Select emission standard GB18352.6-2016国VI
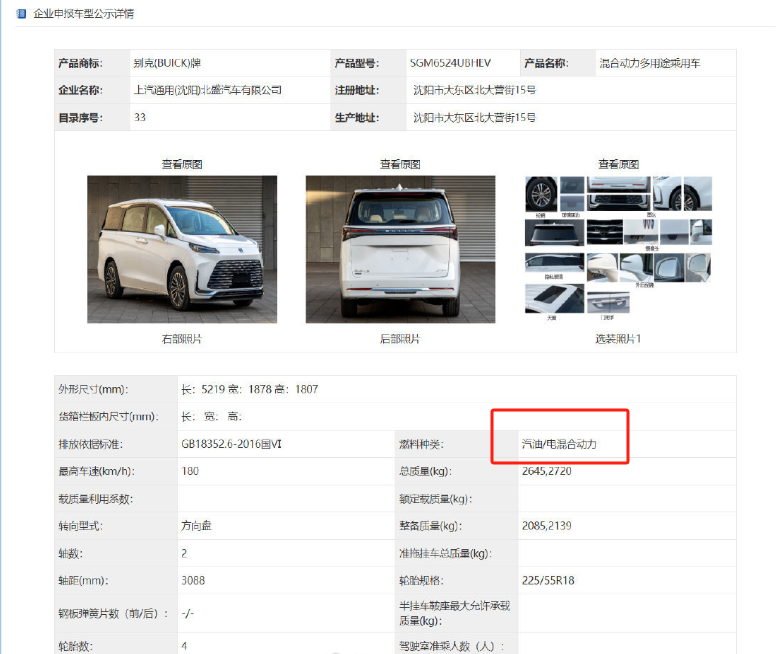 point(231,443)
